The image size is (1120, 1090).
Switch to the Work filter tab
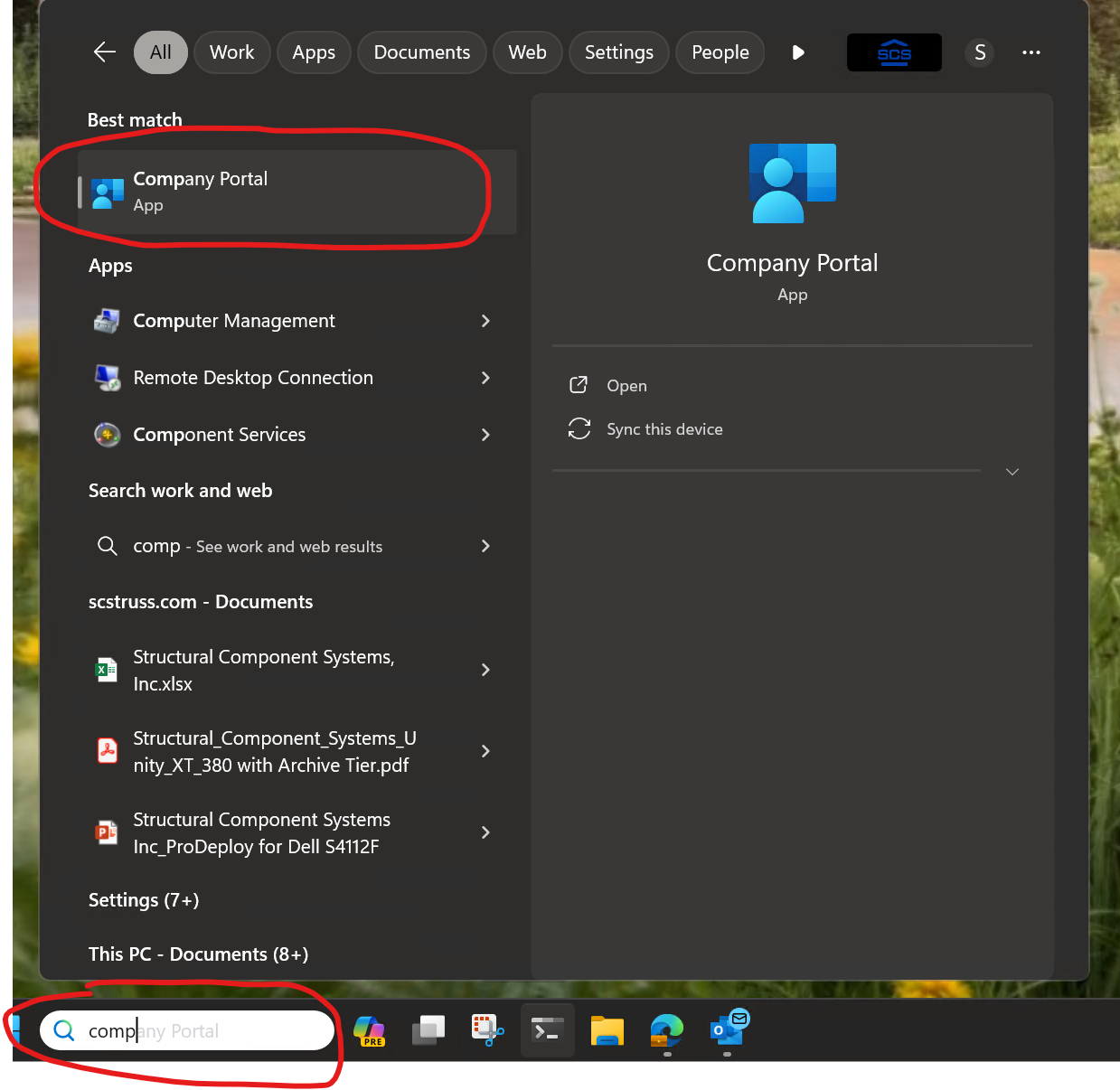point(232,52)
